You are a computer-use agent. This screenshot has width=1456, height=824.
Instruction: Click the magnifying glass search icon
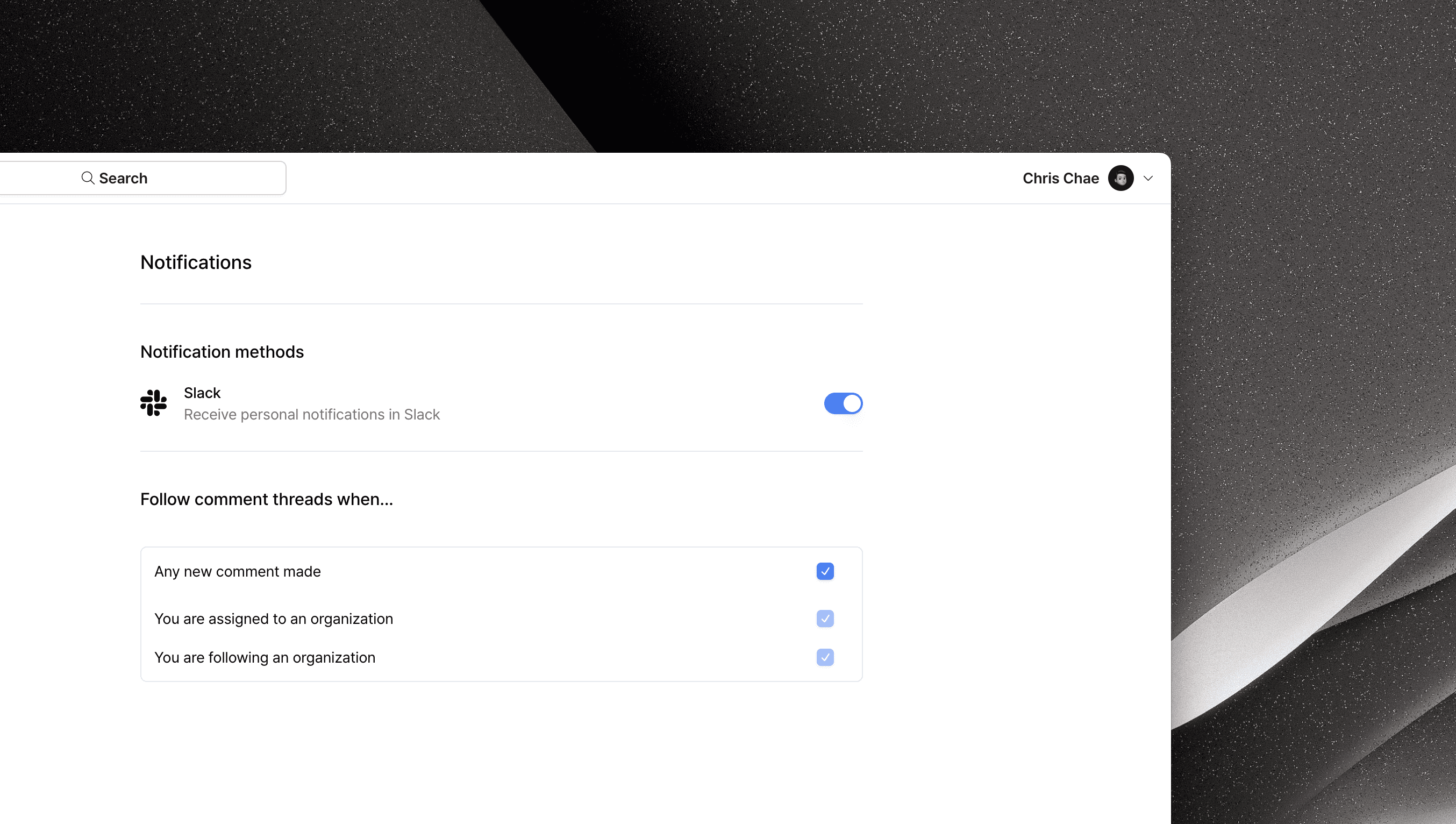(87, 177)
